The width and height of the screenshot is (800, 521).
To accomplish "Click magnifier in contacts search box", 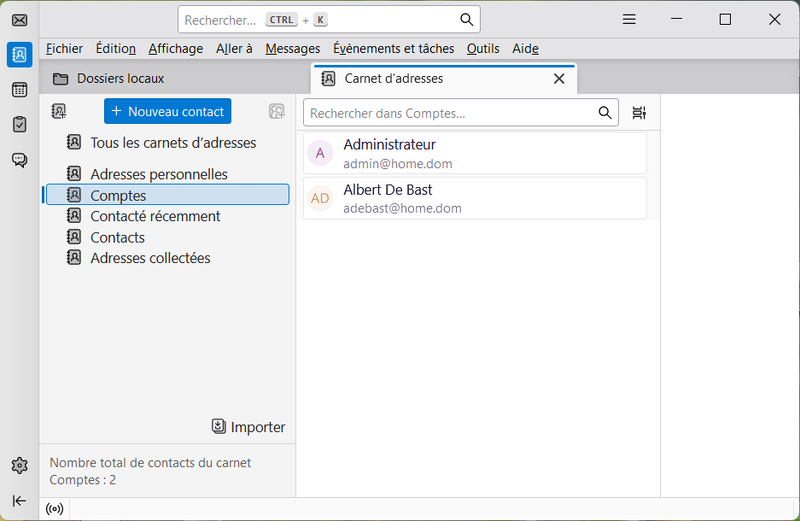I will coord(605,113).
